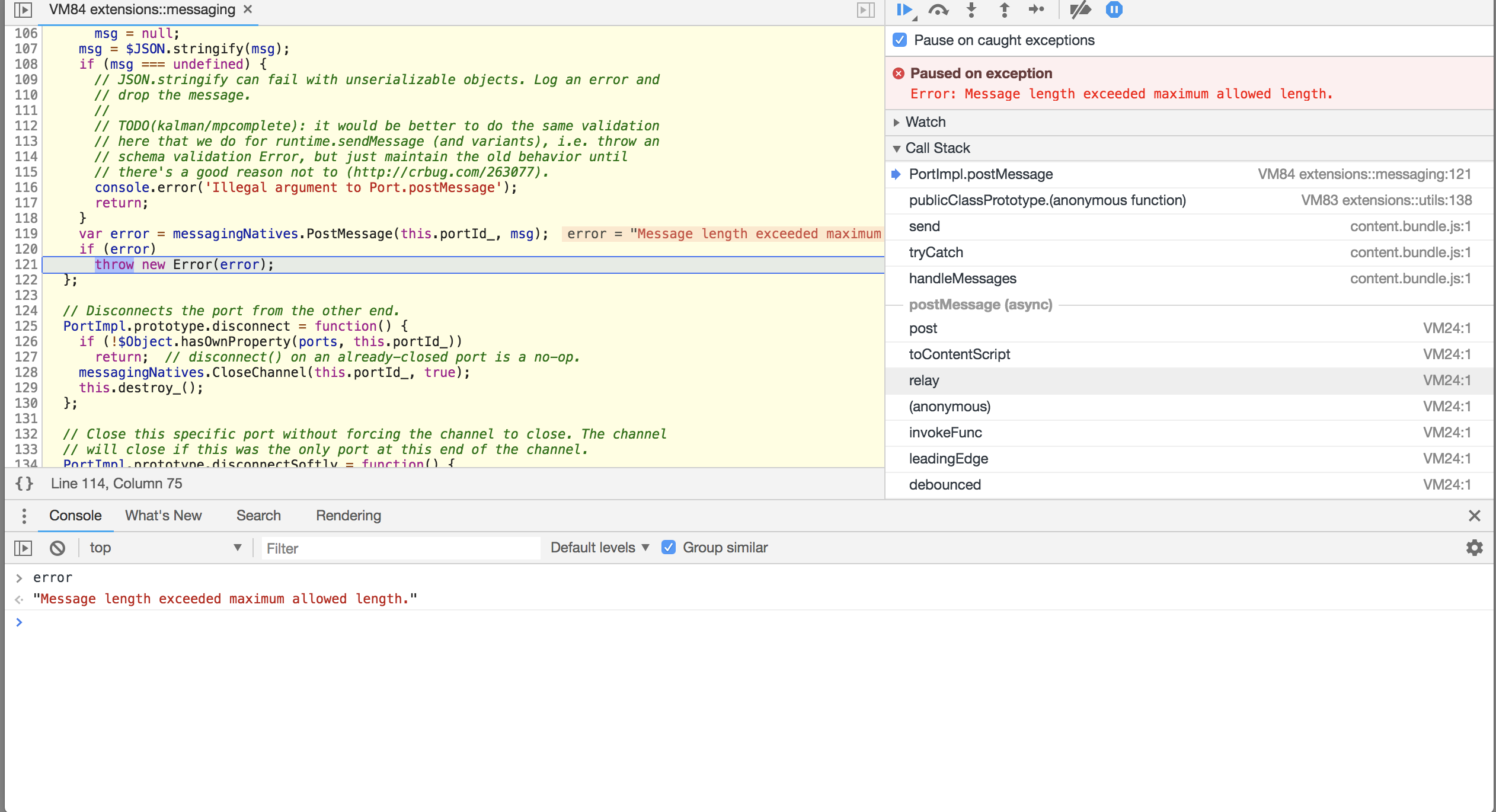Clear console with the ban icon
Screen dimensions: 1496x812
tap(57, 548)
